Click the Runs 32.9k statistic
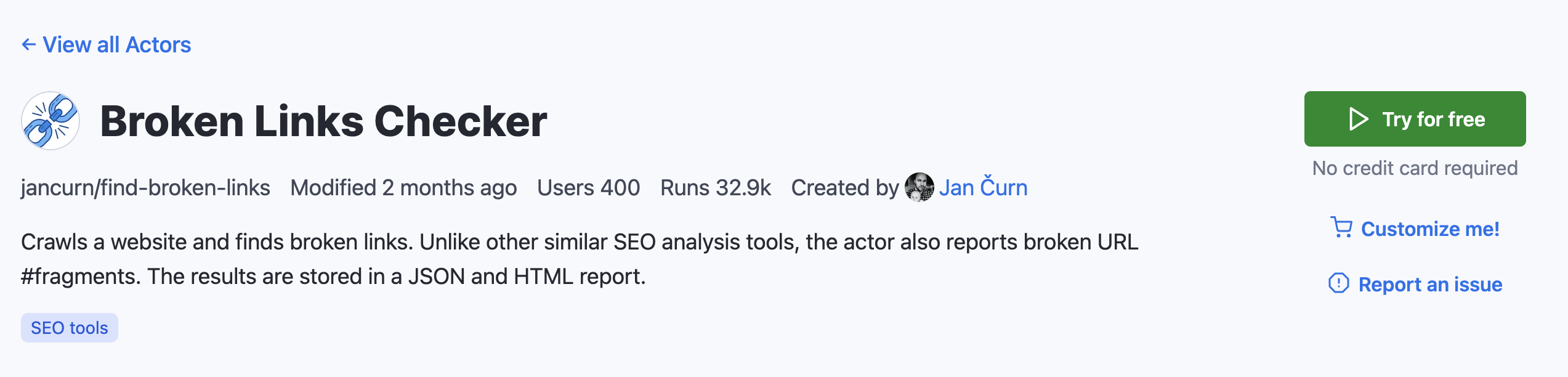Screen dimensions: 1568x377 click(716, 188)
